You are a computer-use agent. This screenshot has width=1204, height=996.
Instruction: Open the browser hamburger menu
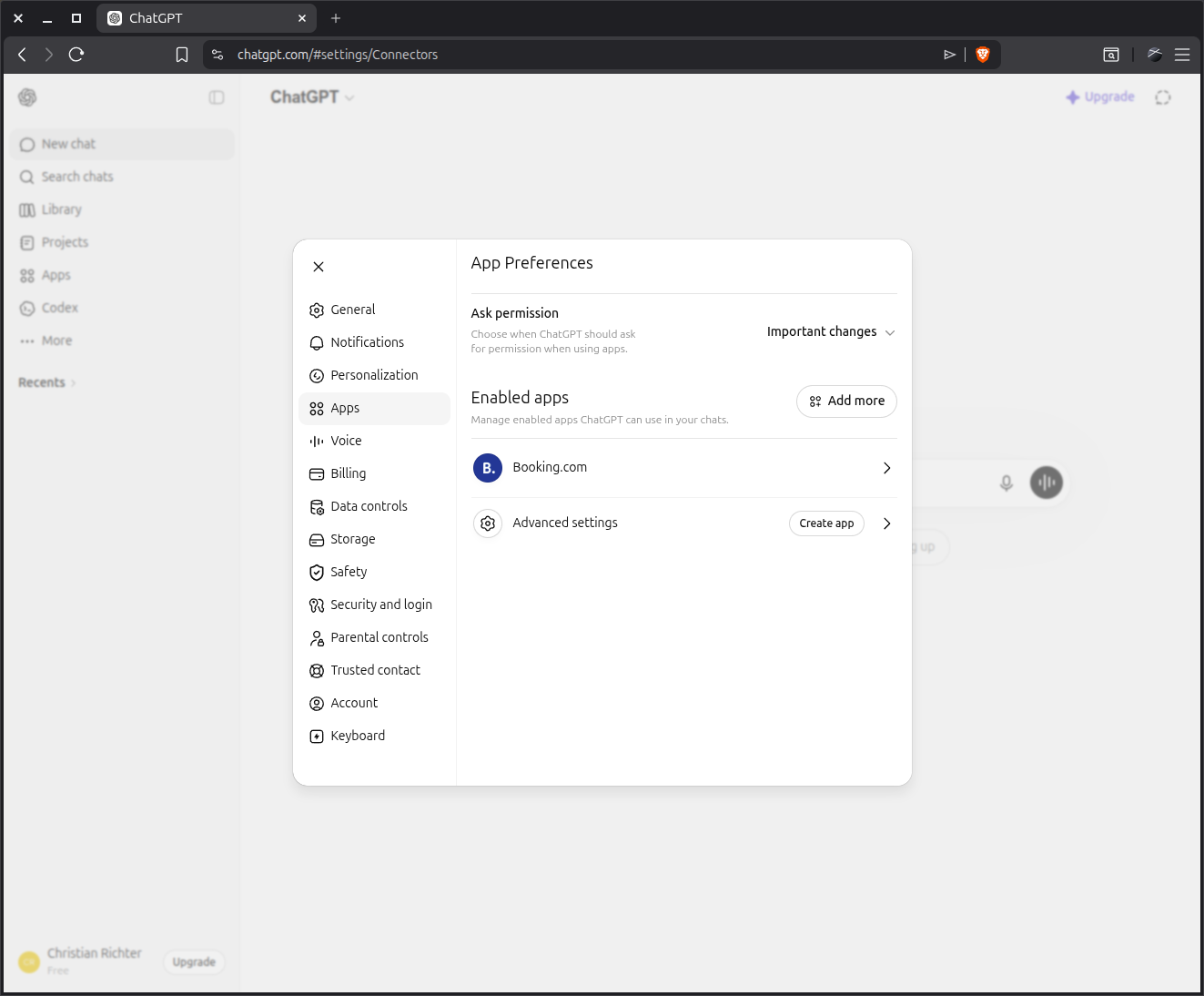(1182, 55)
